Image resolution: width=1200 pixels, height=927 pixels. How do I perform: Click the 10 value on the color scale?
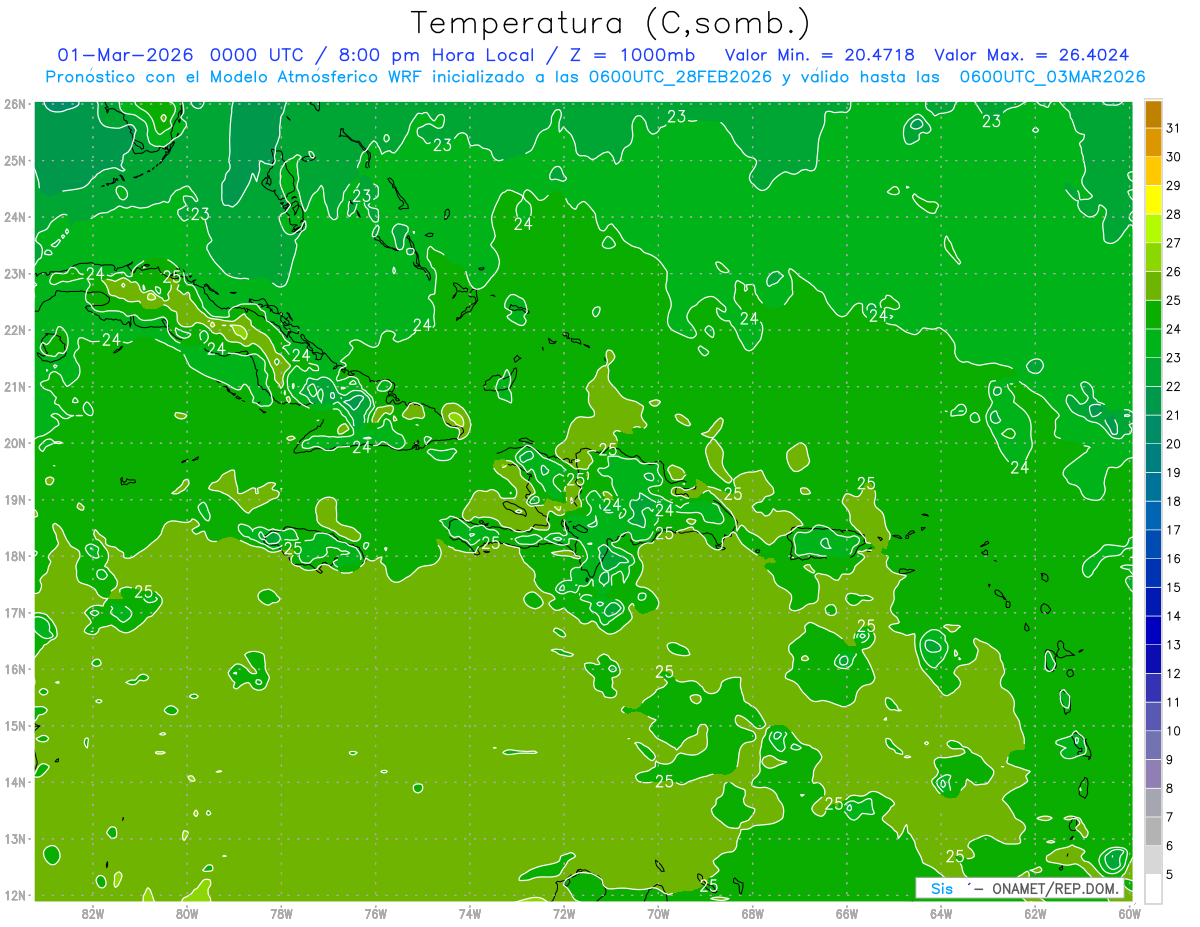1173,731
